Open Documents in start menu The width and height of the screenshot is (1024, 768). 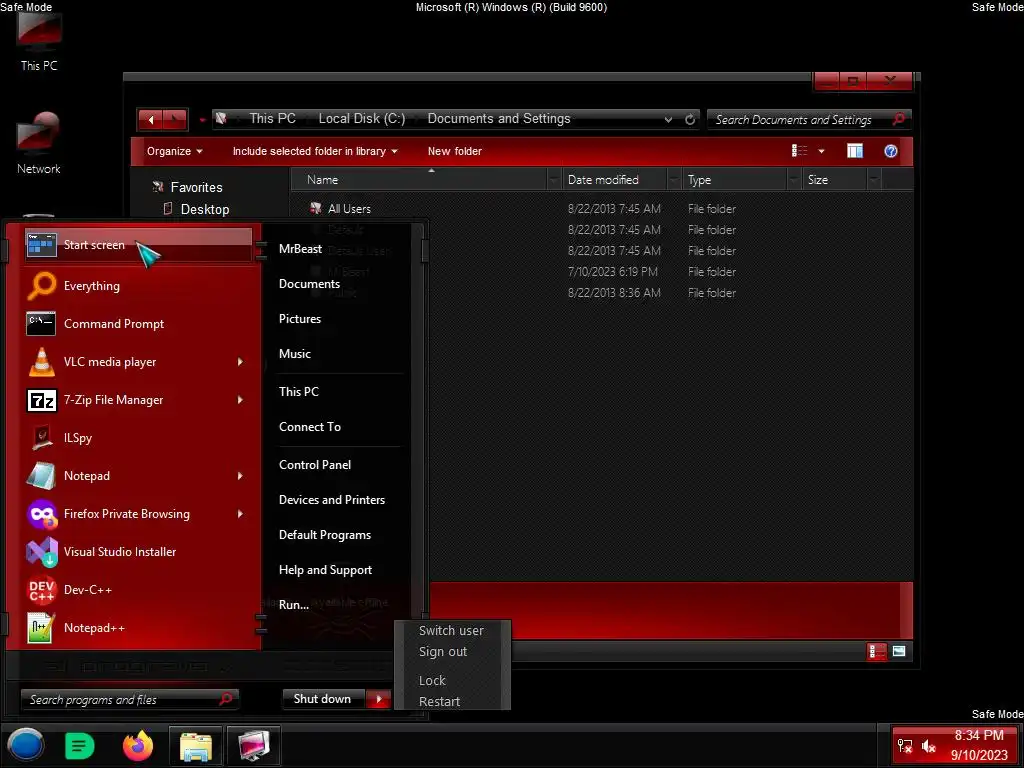click(310, 284)
